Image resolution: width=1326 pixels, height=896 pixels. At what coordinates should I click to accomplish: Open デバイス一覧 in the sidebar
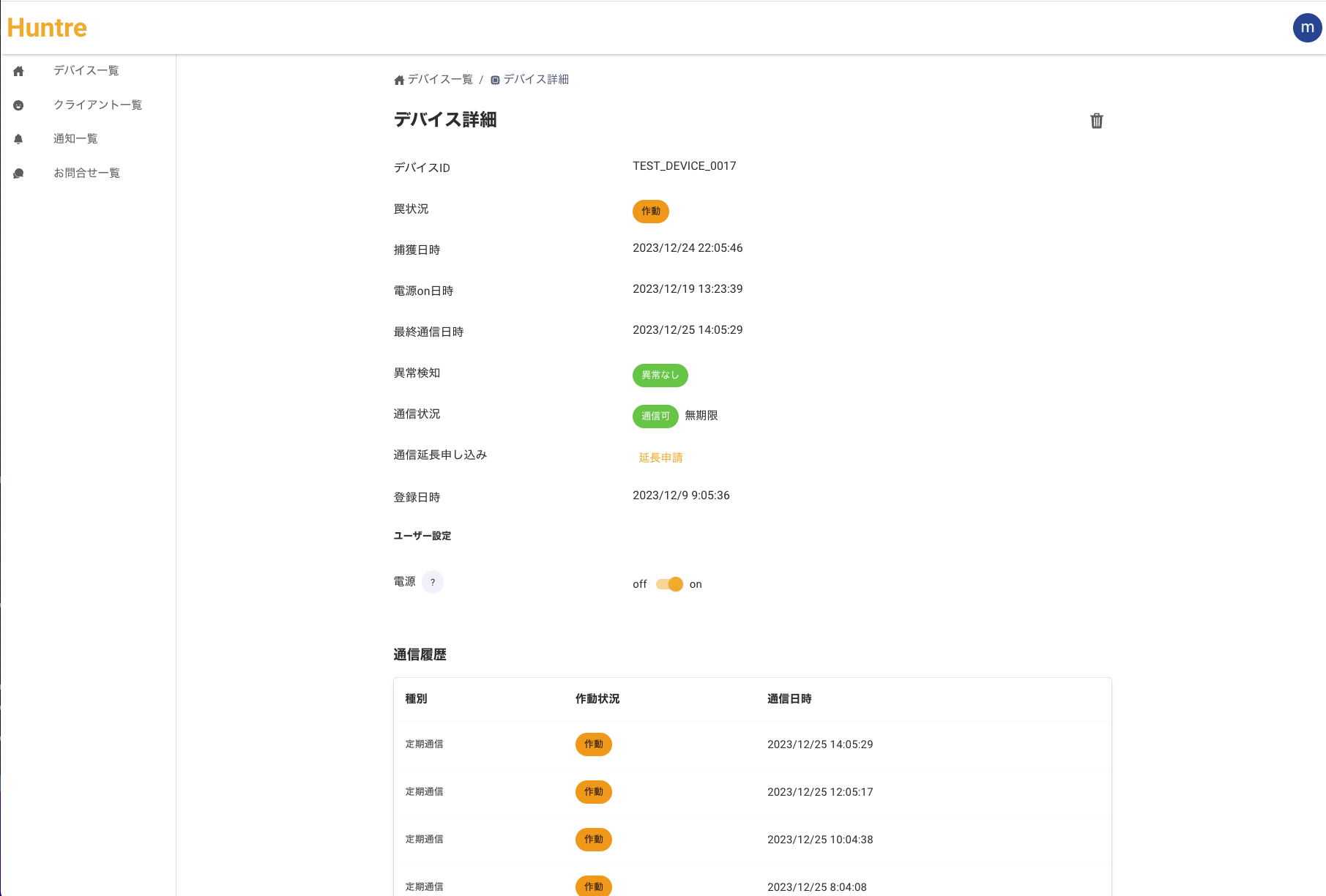click(86, 70)
